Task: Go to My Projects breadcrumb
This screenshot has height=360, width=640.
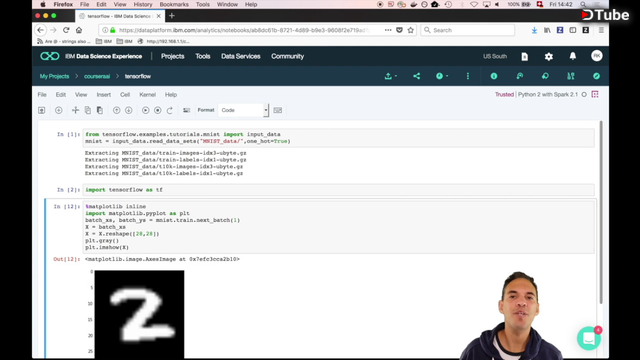Action: click(54, 76)
